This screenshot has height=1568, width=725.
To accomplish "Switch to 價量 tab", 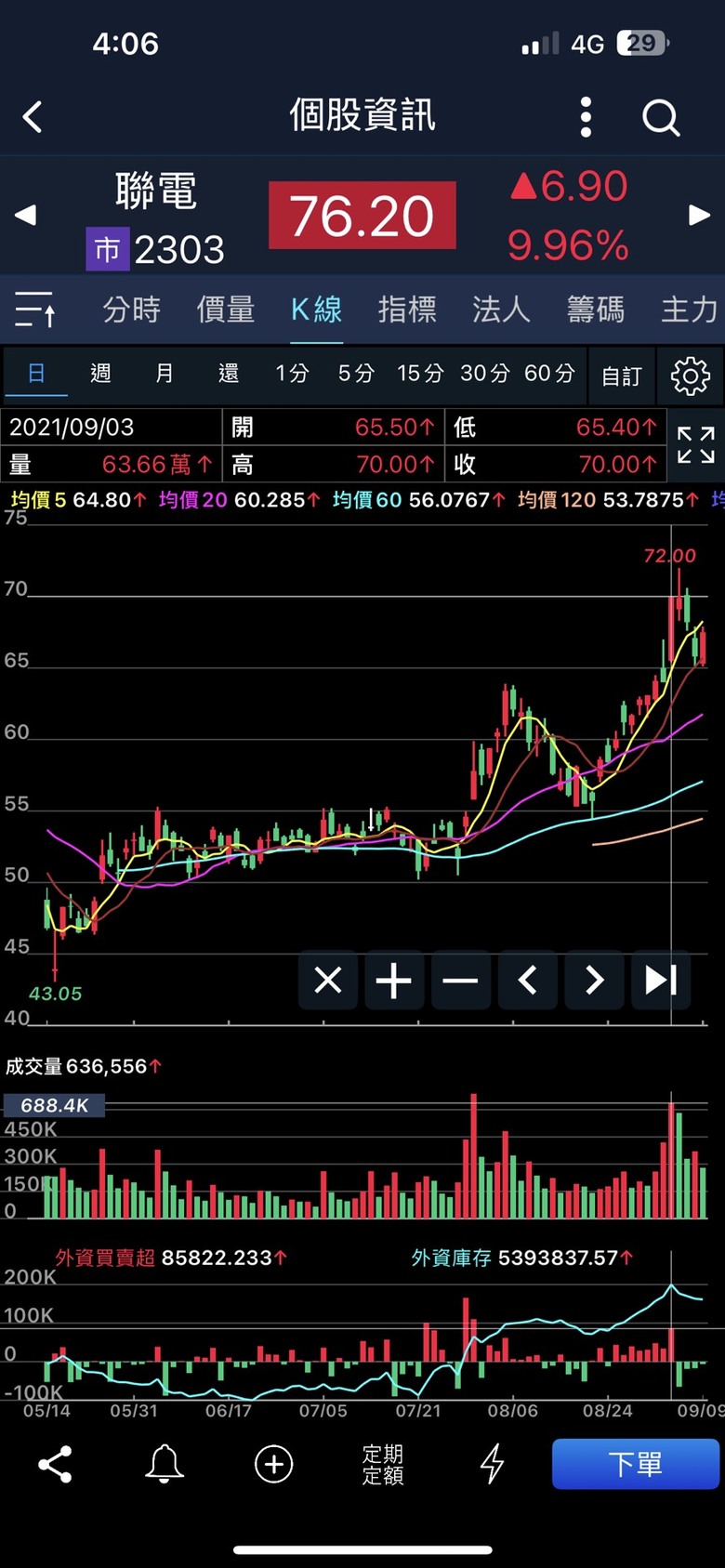I will (x=225, y=309).
